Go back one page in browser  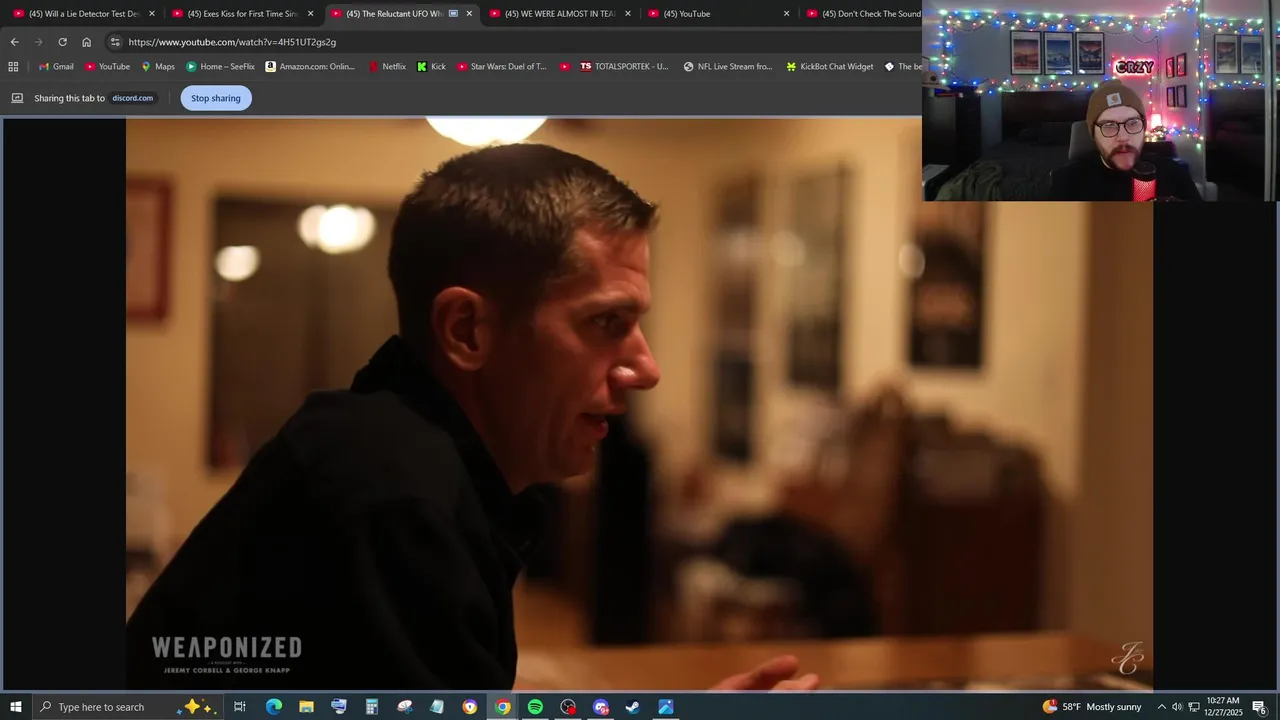click(14, 42)
